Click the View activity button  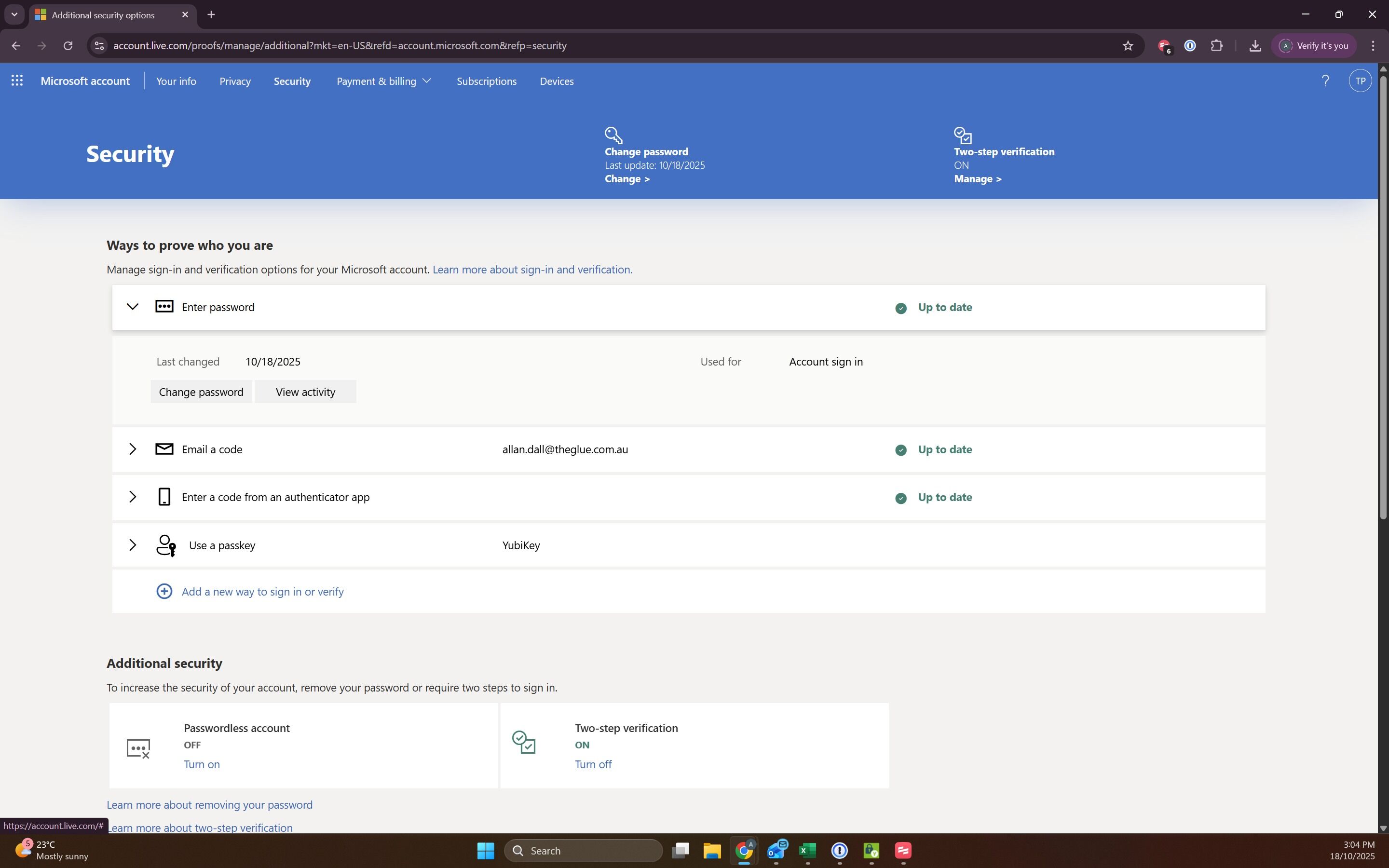coord(305,392)
